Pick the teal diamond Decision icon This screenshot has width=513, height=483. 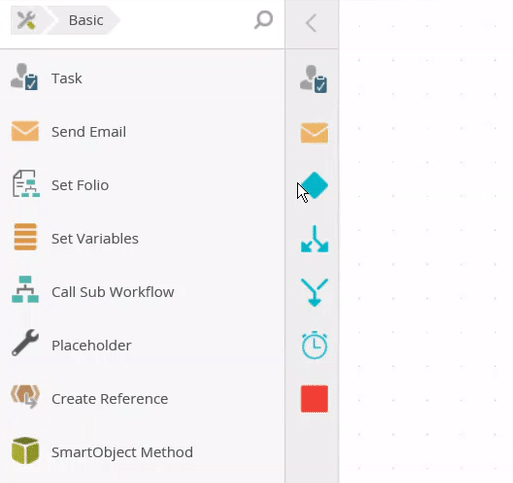pos(315,185)
